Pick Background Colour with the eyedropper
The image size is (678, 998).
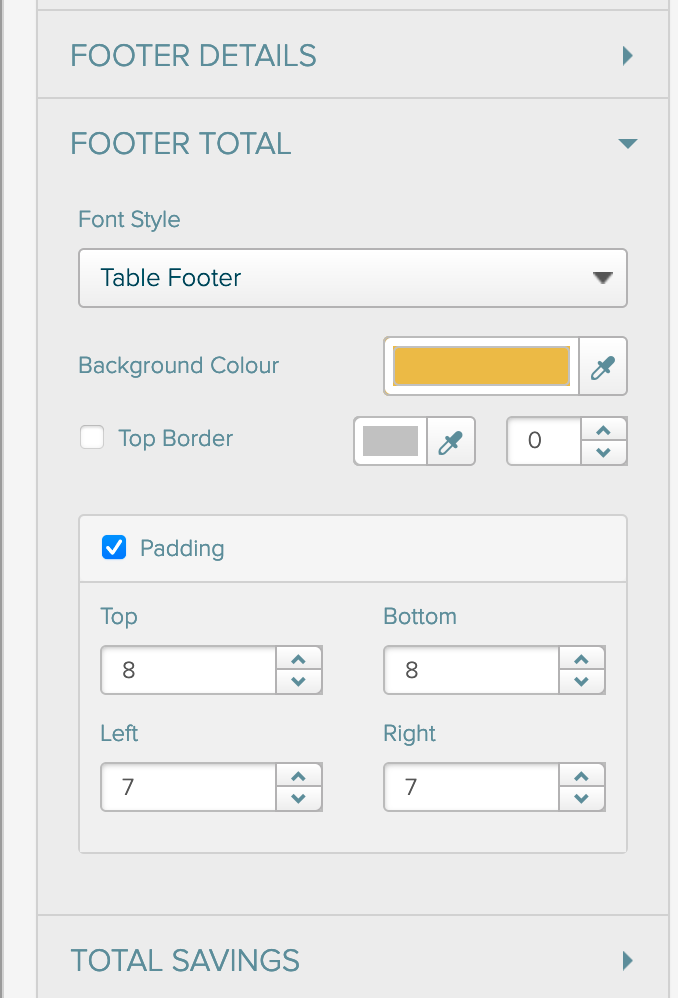pos(602,367)
